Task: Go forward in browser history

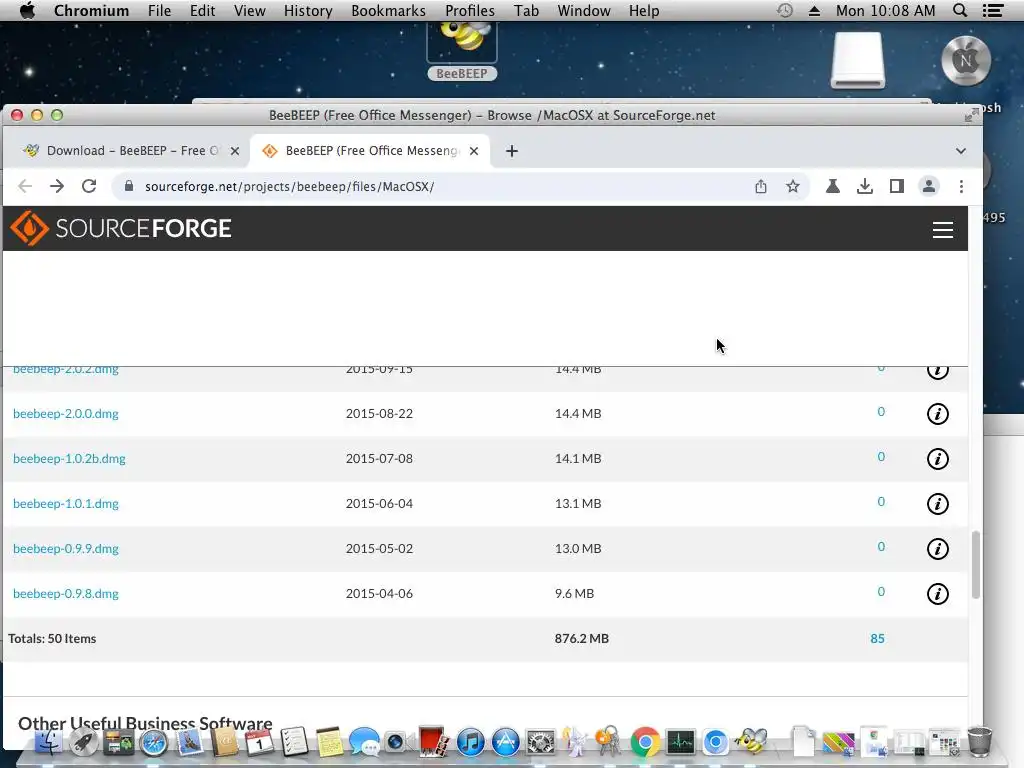Action: [x=57, y=186]
